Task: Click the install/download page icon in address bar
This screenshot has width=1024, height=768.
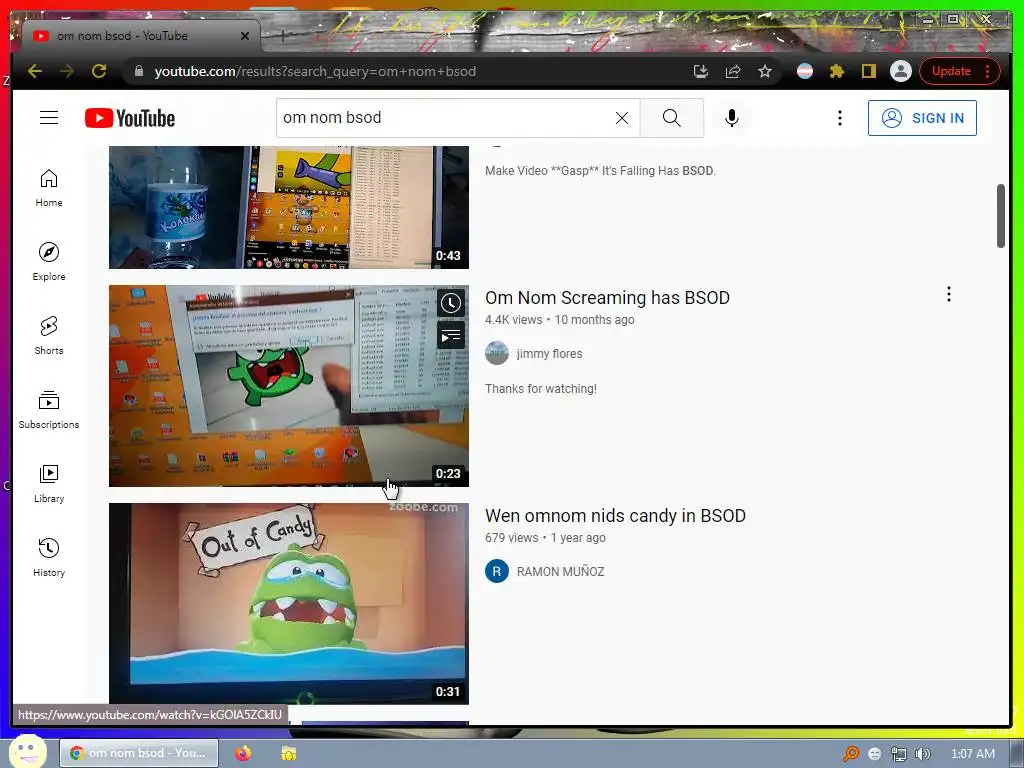Action: point(701,71)
